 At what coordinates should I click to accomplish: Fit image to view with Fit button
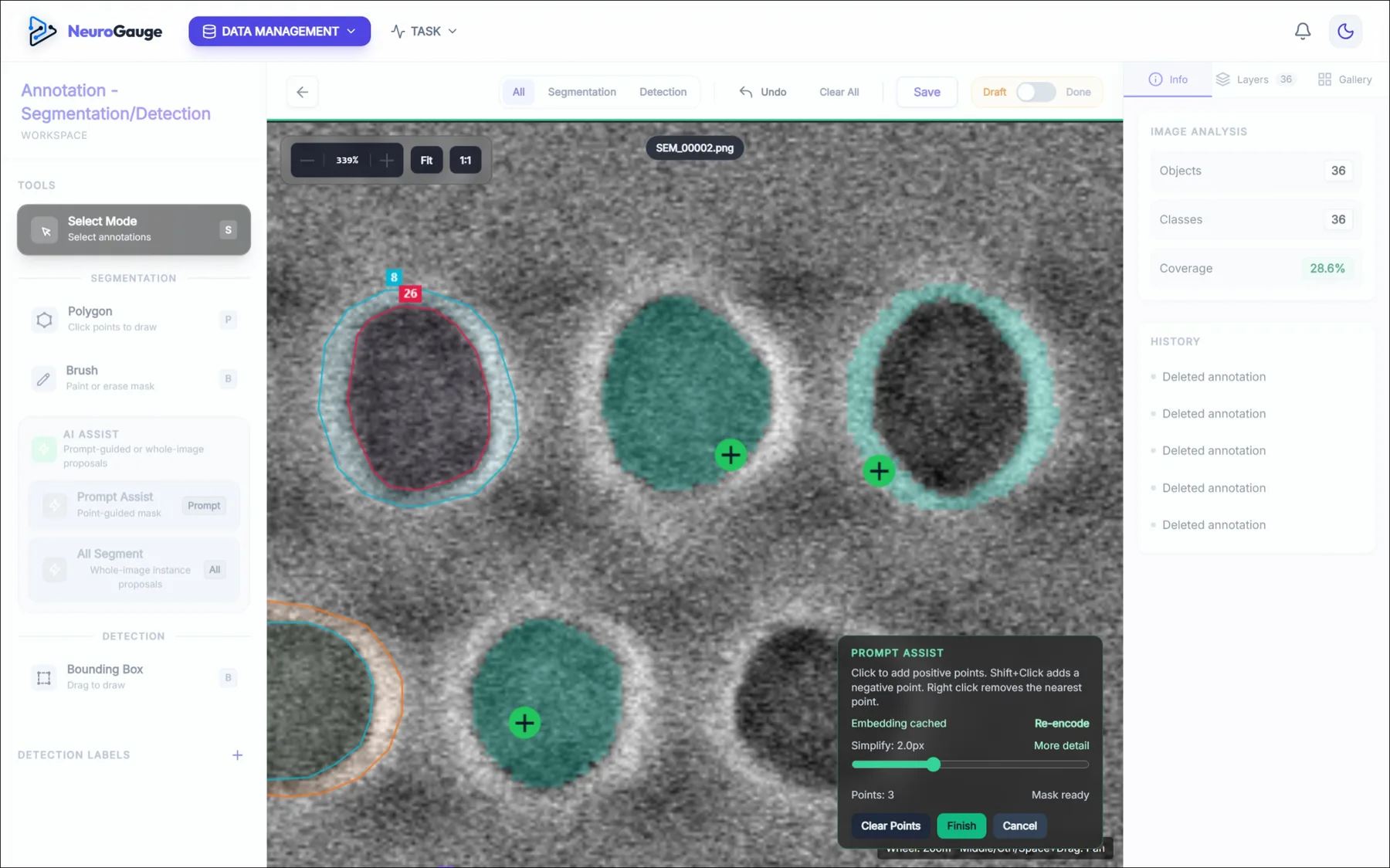coord(426,161)
